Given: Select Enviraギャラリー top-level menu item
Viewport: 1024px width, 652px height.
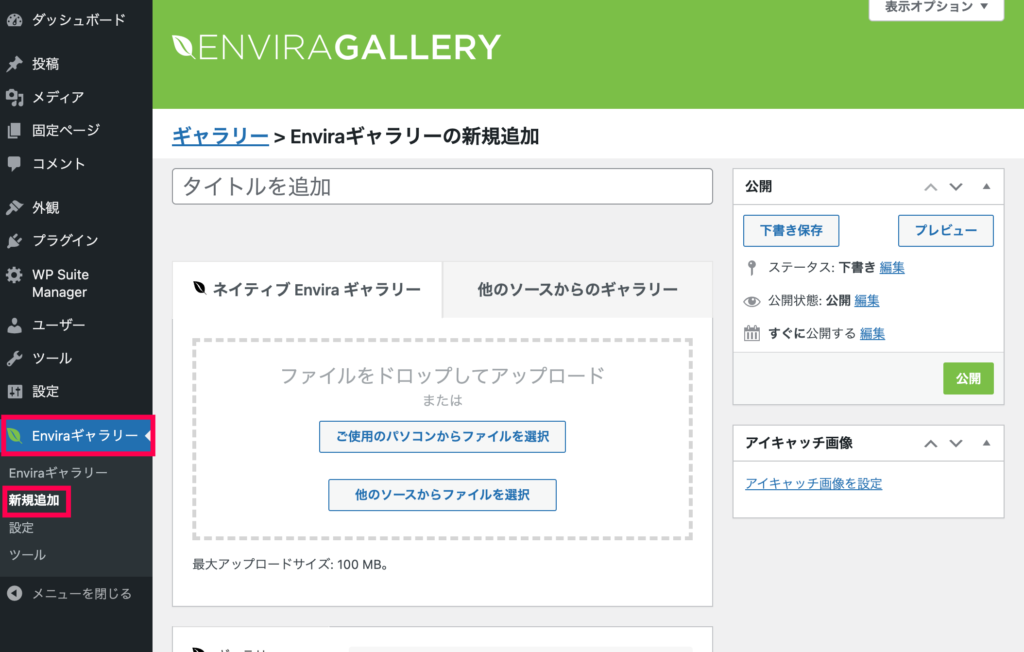Looking at the screenshot, I should click(x=76, y=436).
